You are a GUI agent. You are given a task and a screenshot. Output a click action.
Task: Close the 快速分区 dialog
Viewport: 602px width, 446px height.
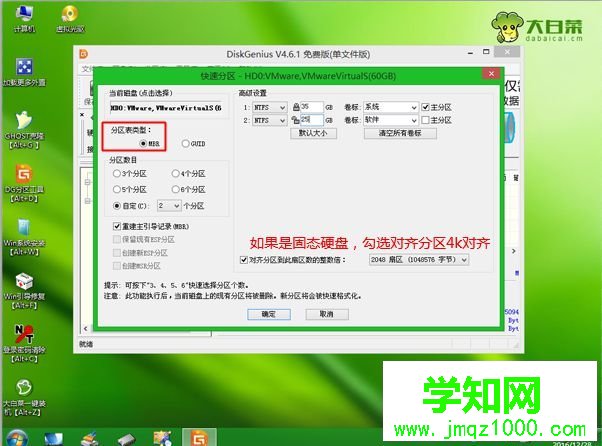491,74
